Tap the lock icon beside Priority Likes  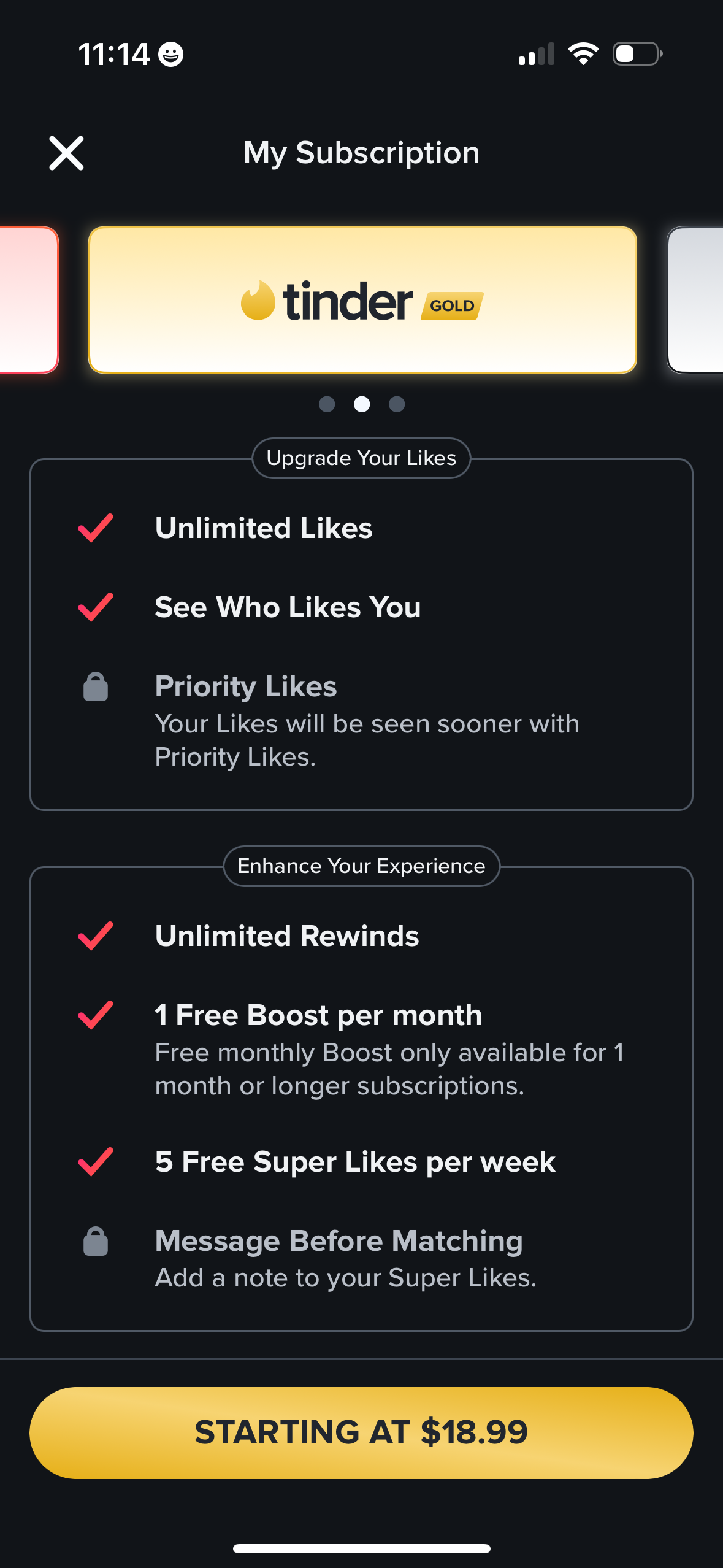(x=96, y=687)
